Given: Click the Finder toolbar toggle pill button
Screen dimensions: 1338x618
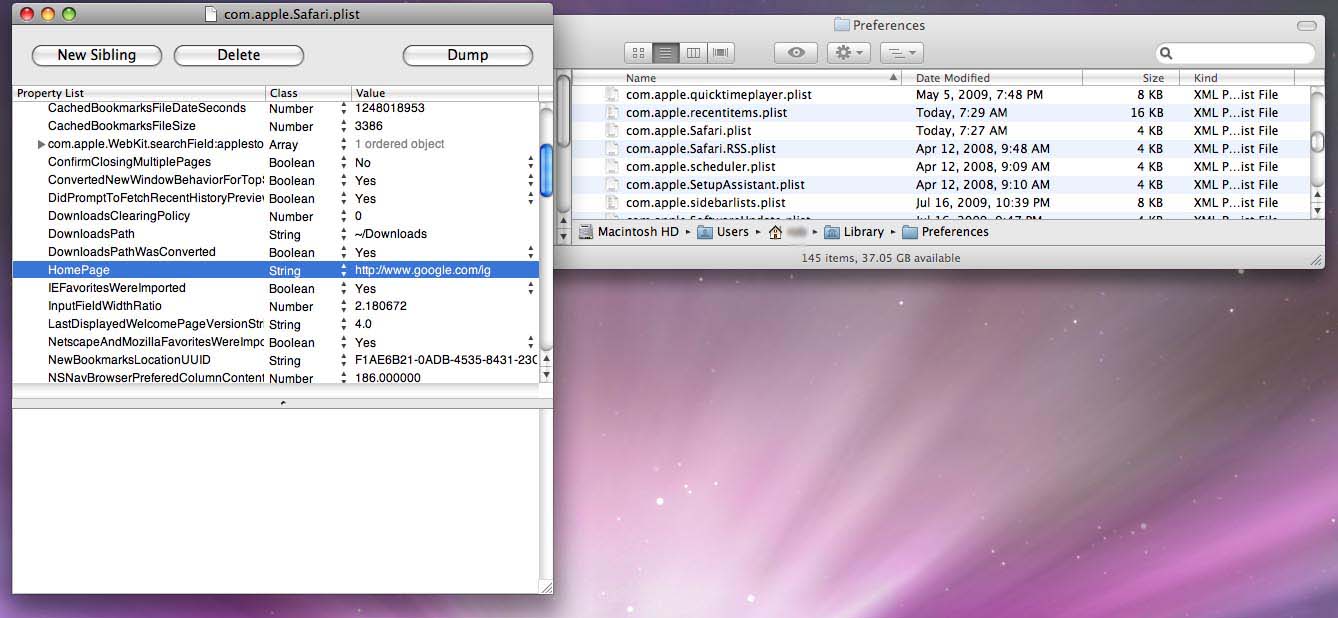Looking at the screenshot, I should pyautogui.click(x=1307, y=25).
